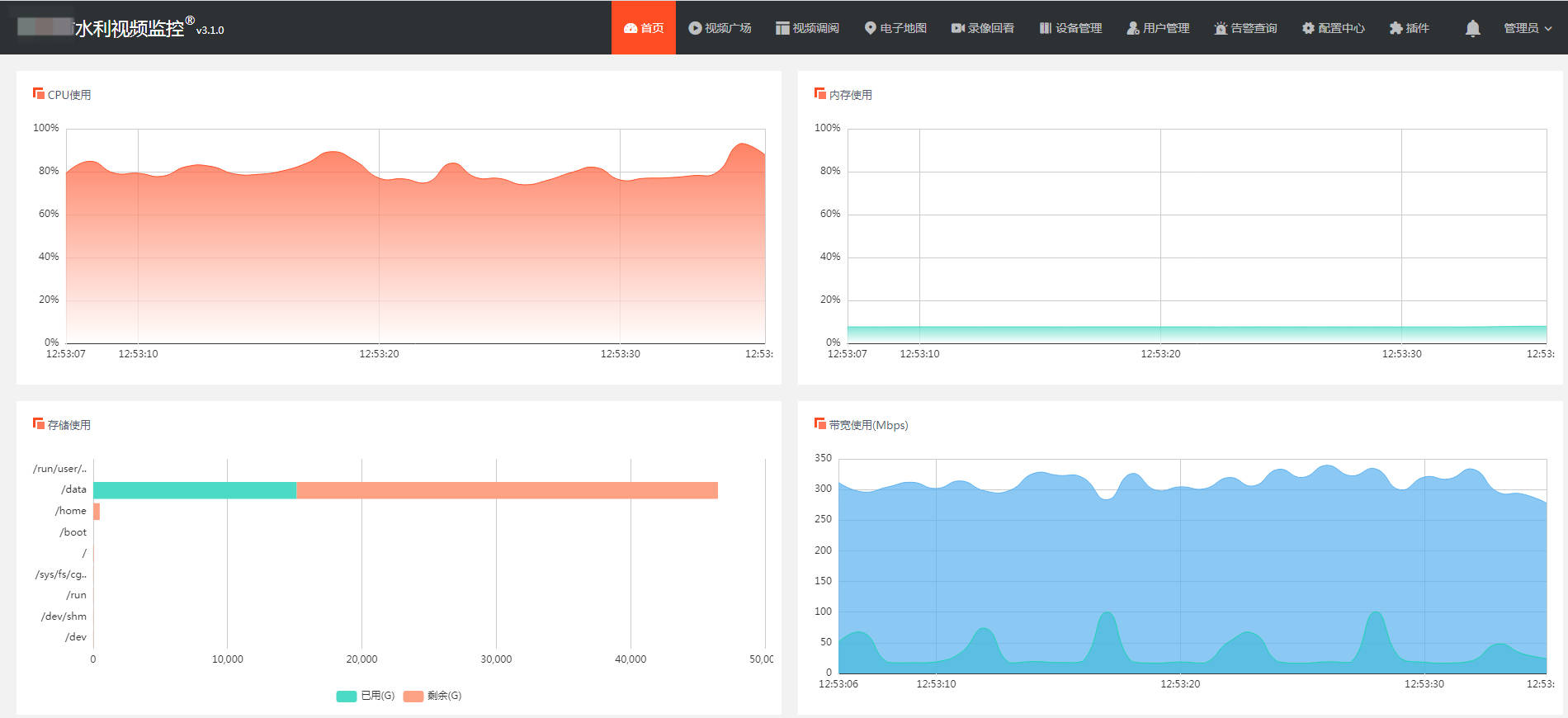Image resolution: width=1568 pixels, height=718 pixels.
Task: Open the 插件 plugins puzzle item
Action: [1409, 28]
